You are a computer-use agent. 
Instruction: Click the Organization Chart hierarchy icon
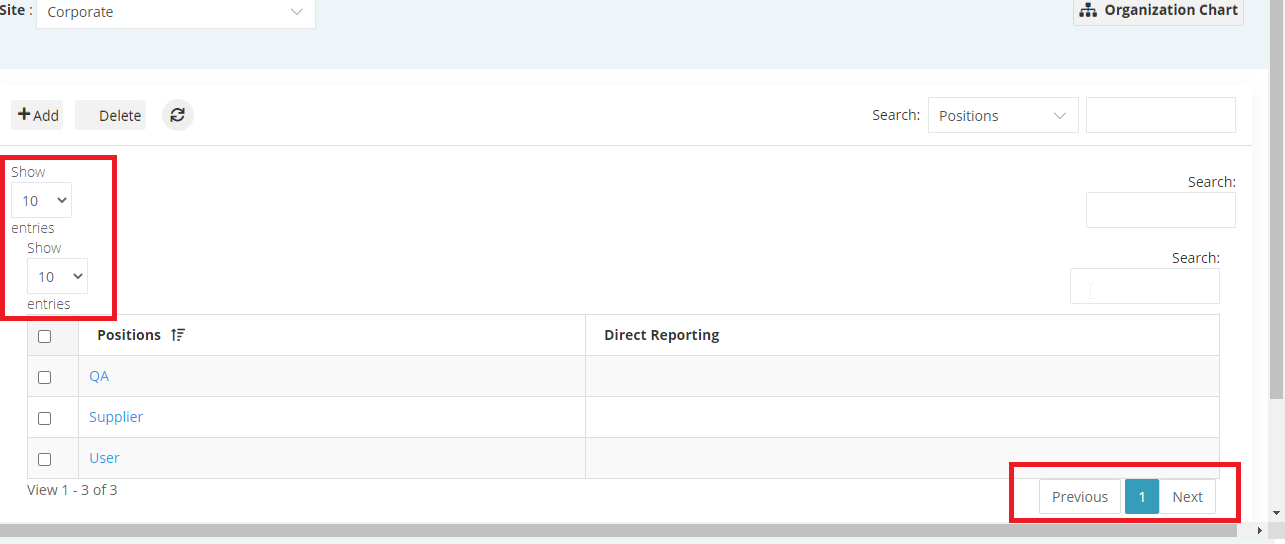1088,10
